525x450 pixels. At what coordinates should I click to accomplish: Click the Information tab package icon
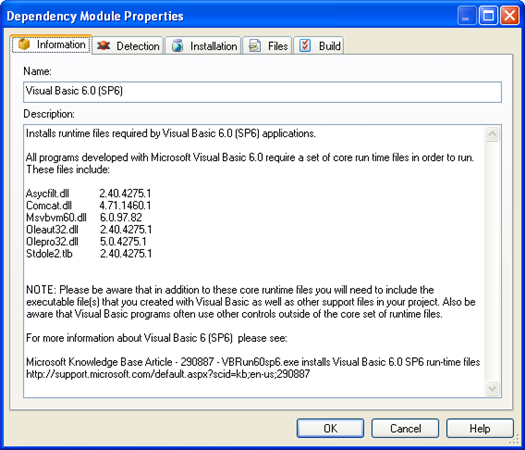24,44
